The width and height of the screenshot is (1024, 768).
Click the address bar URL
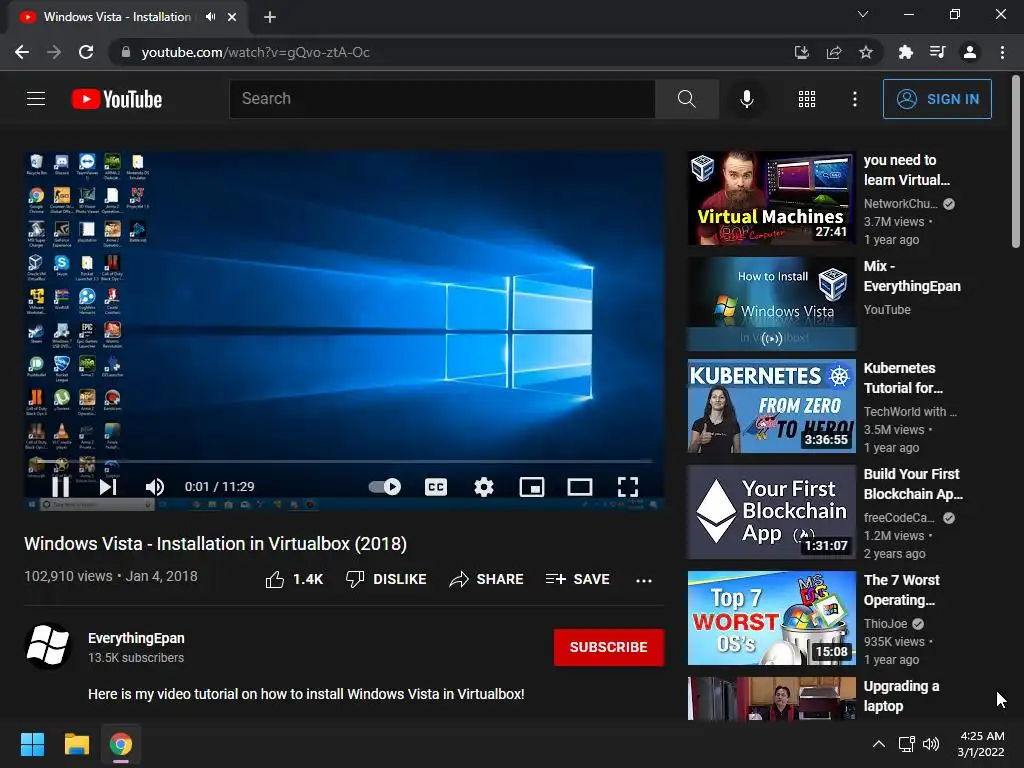255,52
